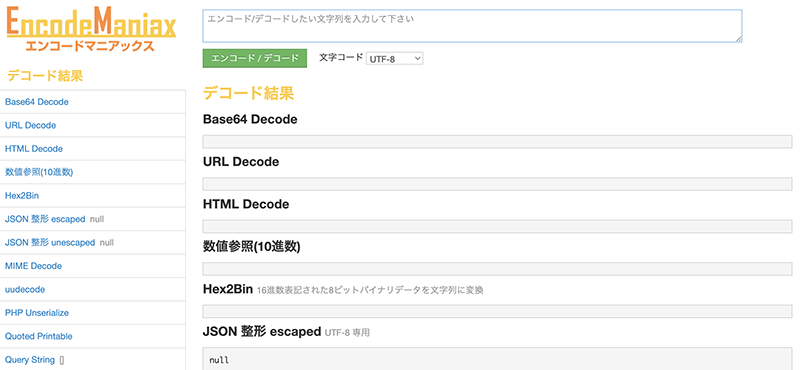This screenshot has height=370, width=800.
Task: Click the JSON 整形 escaped null result box
Action: 497,359
